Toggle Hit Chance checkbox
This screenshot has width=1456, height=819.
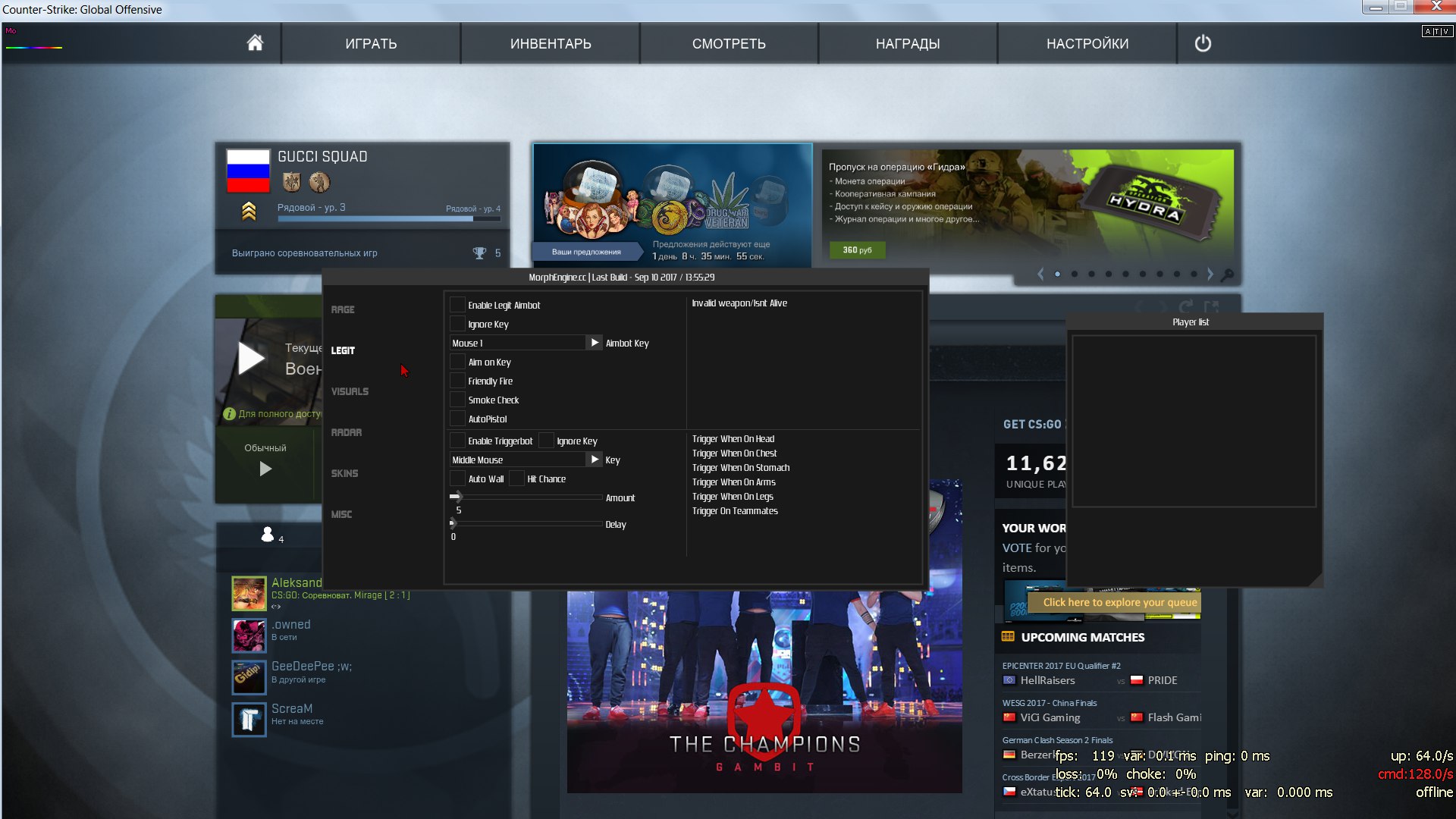pos(516,479)
